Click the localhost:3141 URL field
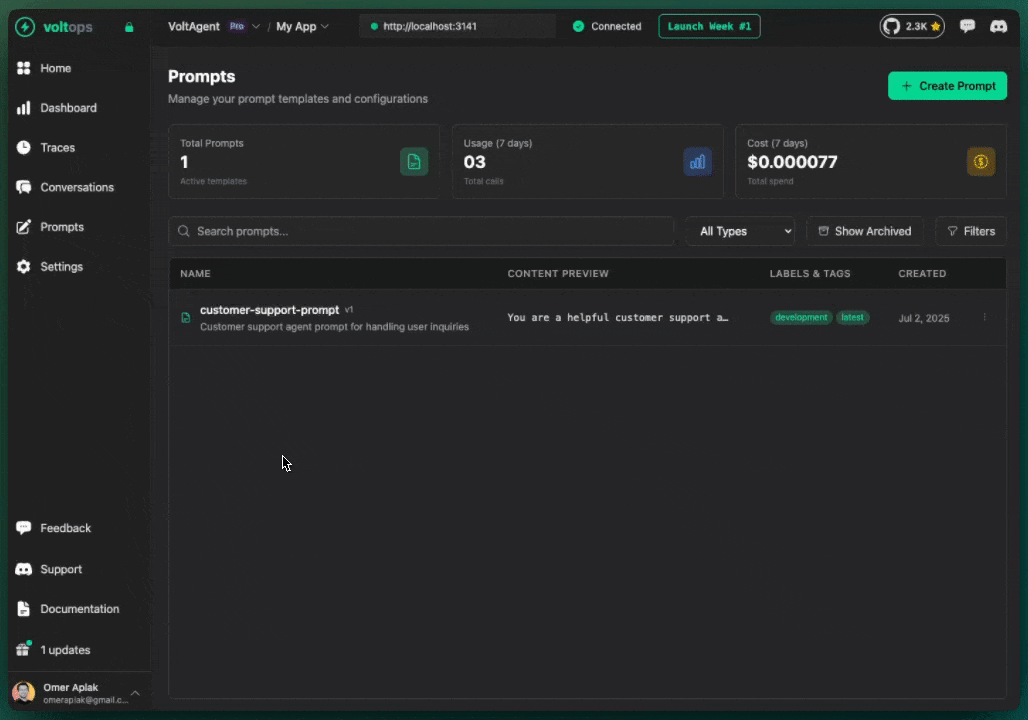Screen dimensions: 1028x720 (x=457, y=26)
